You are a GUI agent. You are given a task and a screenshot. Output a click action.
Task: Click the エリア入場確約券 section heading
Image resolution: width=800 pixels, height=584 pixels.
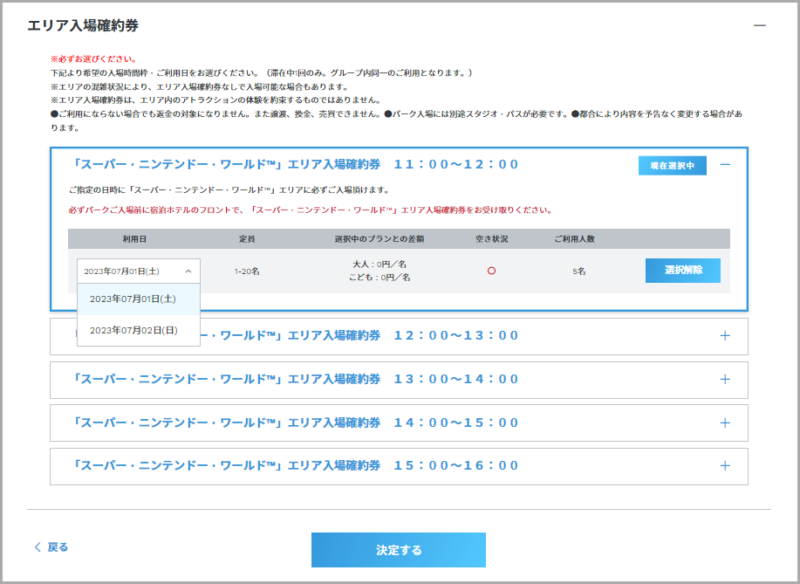tap(83, 26)
